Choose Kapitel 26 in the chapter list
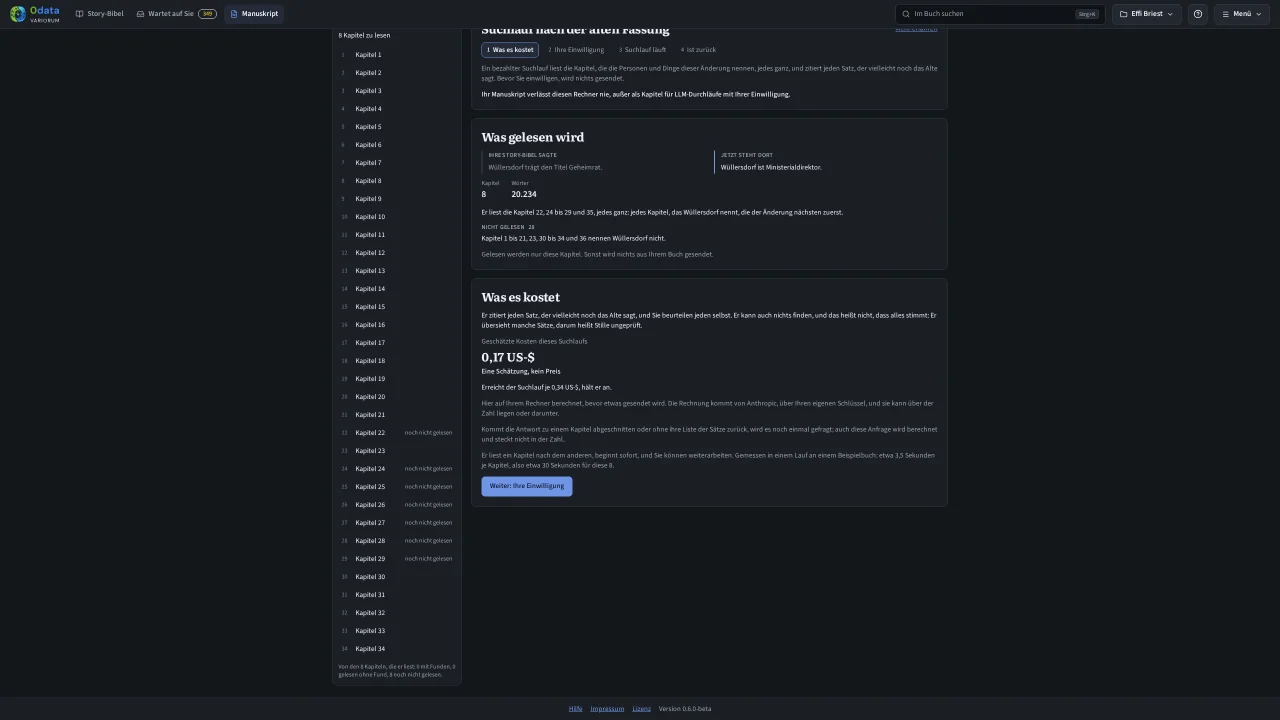Viewport: 1280px width, 720px height. coord(397,505)
